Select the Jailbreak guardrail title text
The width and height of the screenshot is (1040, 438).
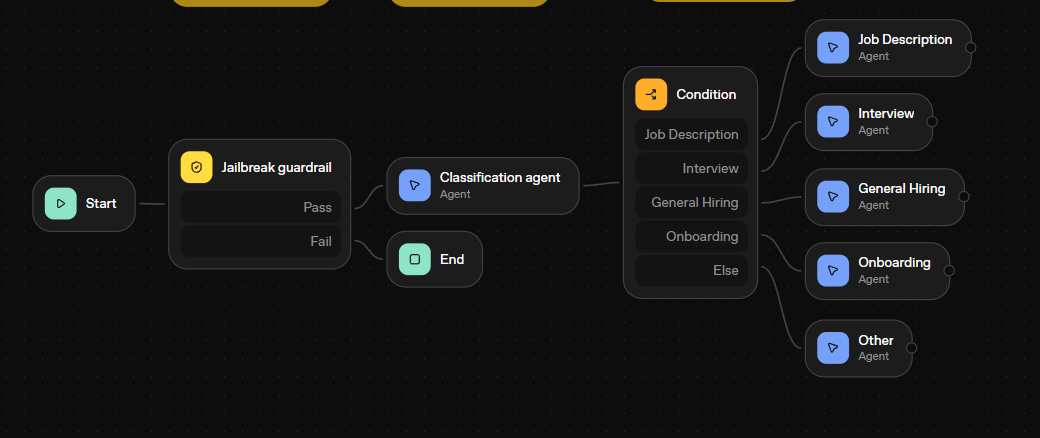coord(277,168)
